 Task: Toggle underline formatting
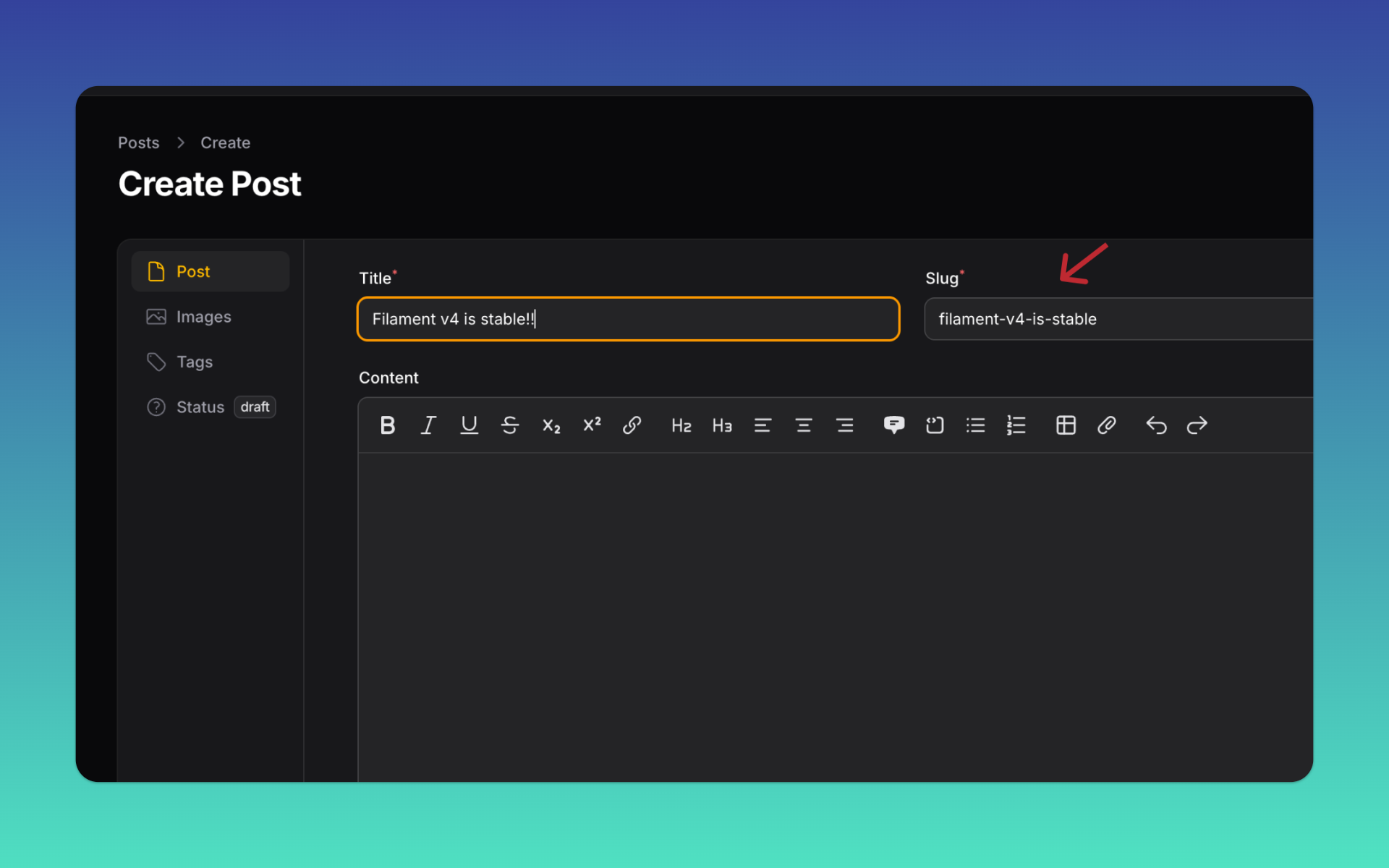[x=469, y=425]
